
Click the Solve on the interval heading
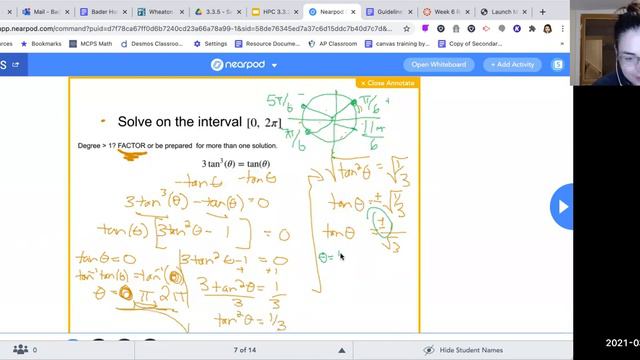coord(200,122)
